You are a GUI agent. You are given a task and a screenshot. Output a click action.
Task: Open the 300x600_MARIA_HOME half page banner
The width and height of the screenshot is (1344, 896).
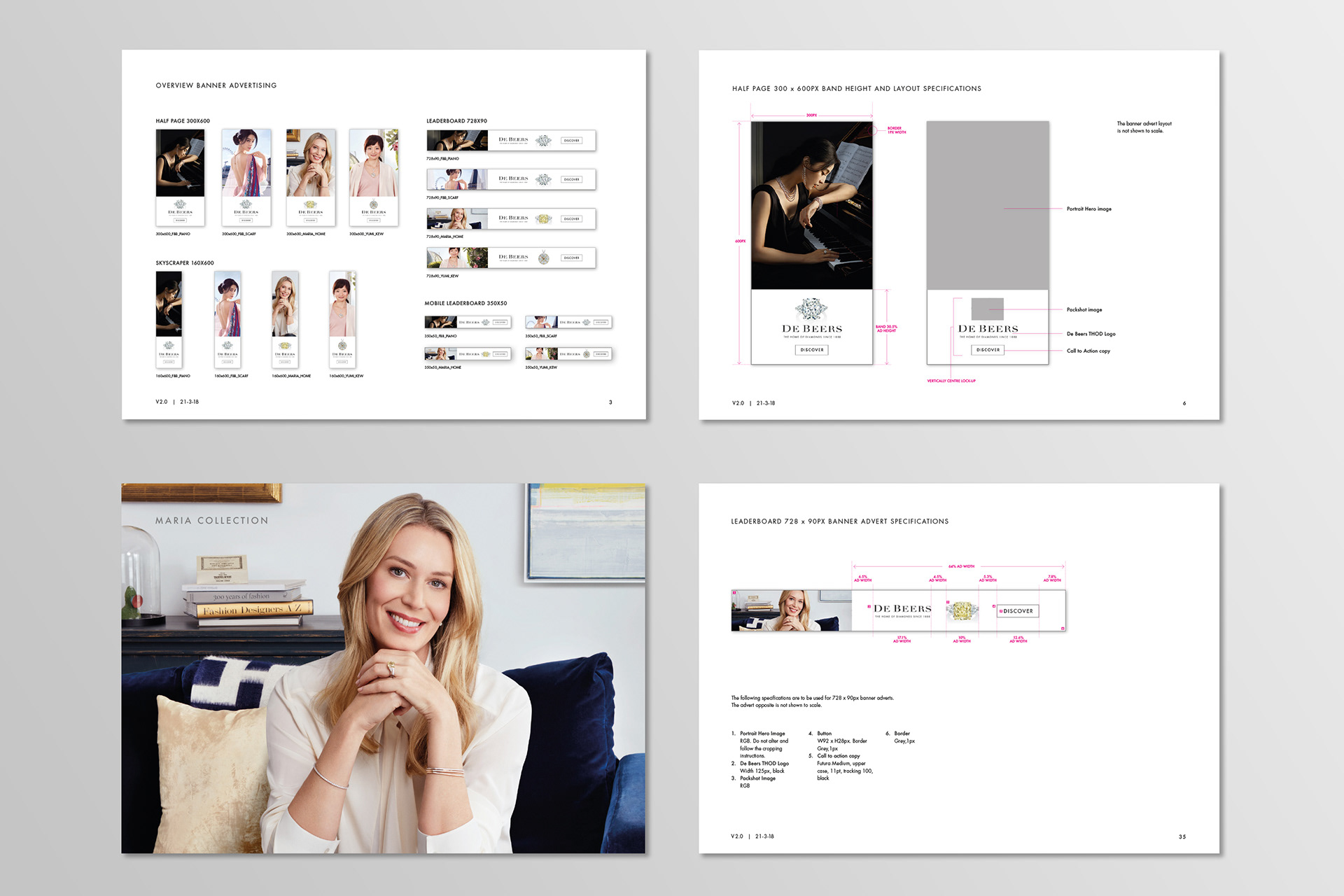click(311, 177)
